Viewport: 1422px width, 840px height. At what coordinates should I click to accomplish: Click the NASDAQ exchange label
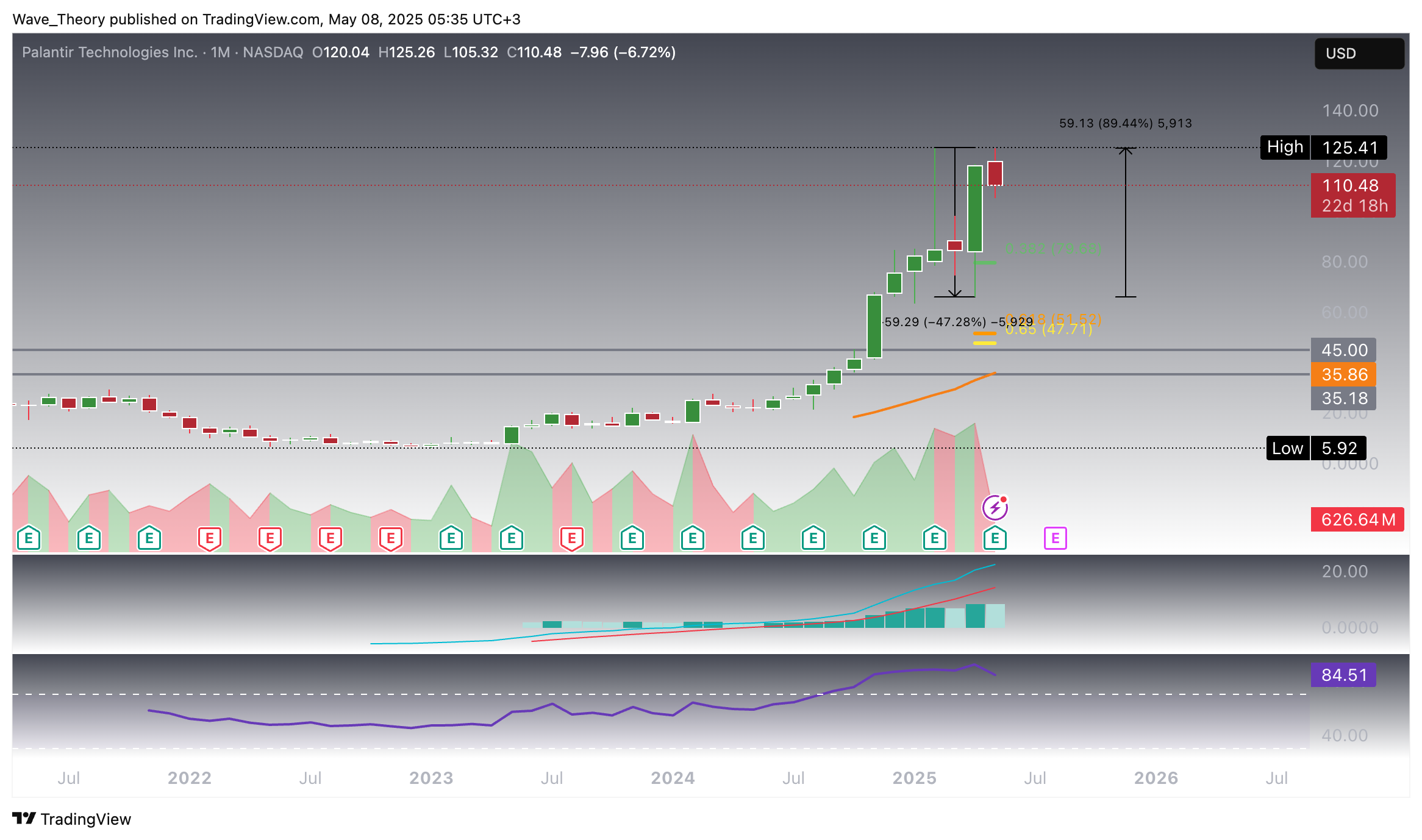tap(273, 52)
